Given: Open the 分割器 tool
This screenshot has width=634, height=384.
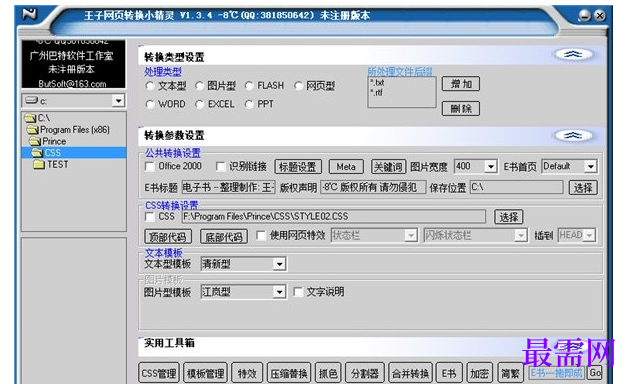Looking at the screenshot, I should tap(365, 373).
